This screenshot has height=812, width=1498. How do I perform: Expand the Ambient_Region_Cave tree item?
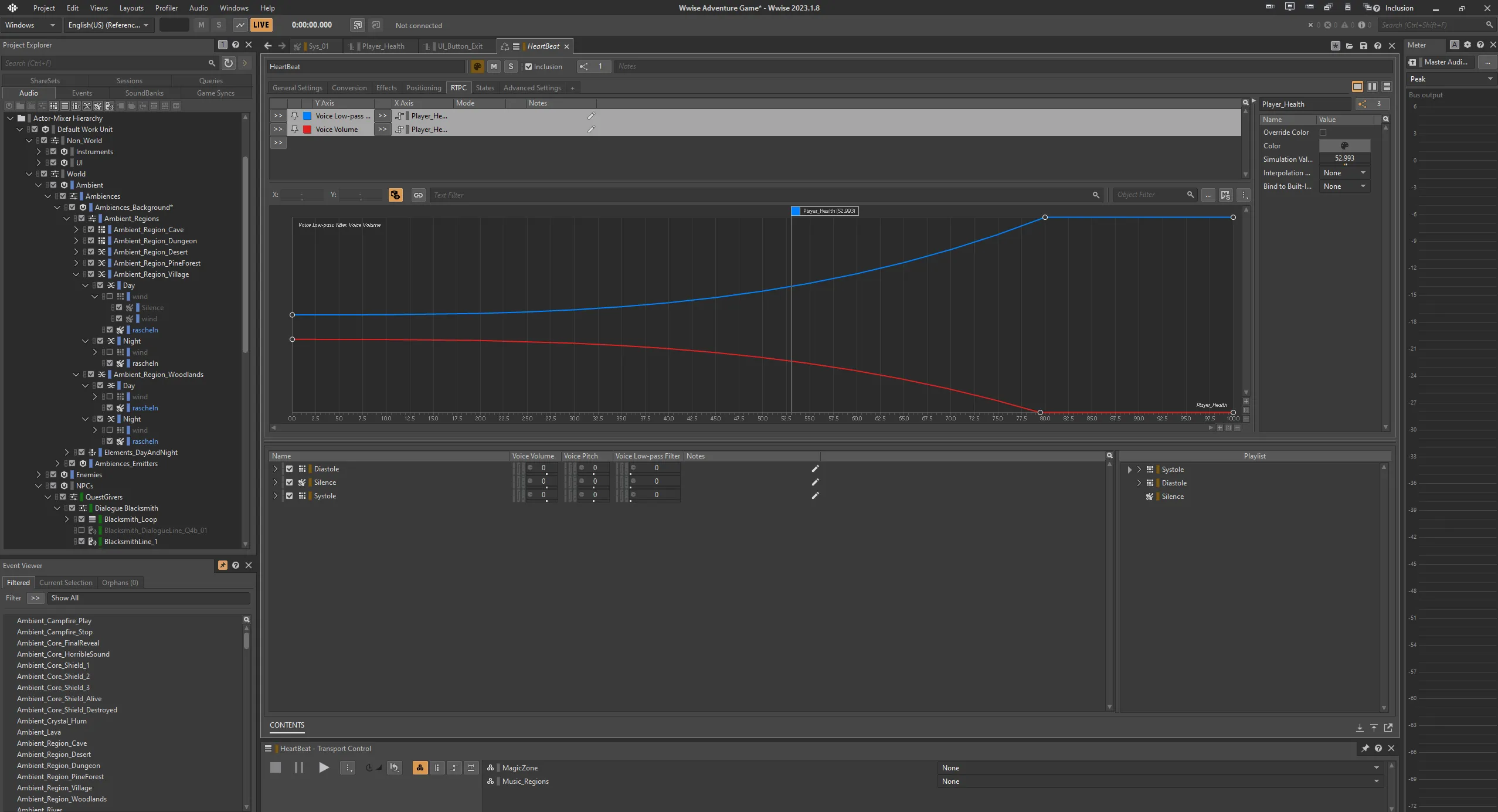pyautogui.click(x=76, y=229)
